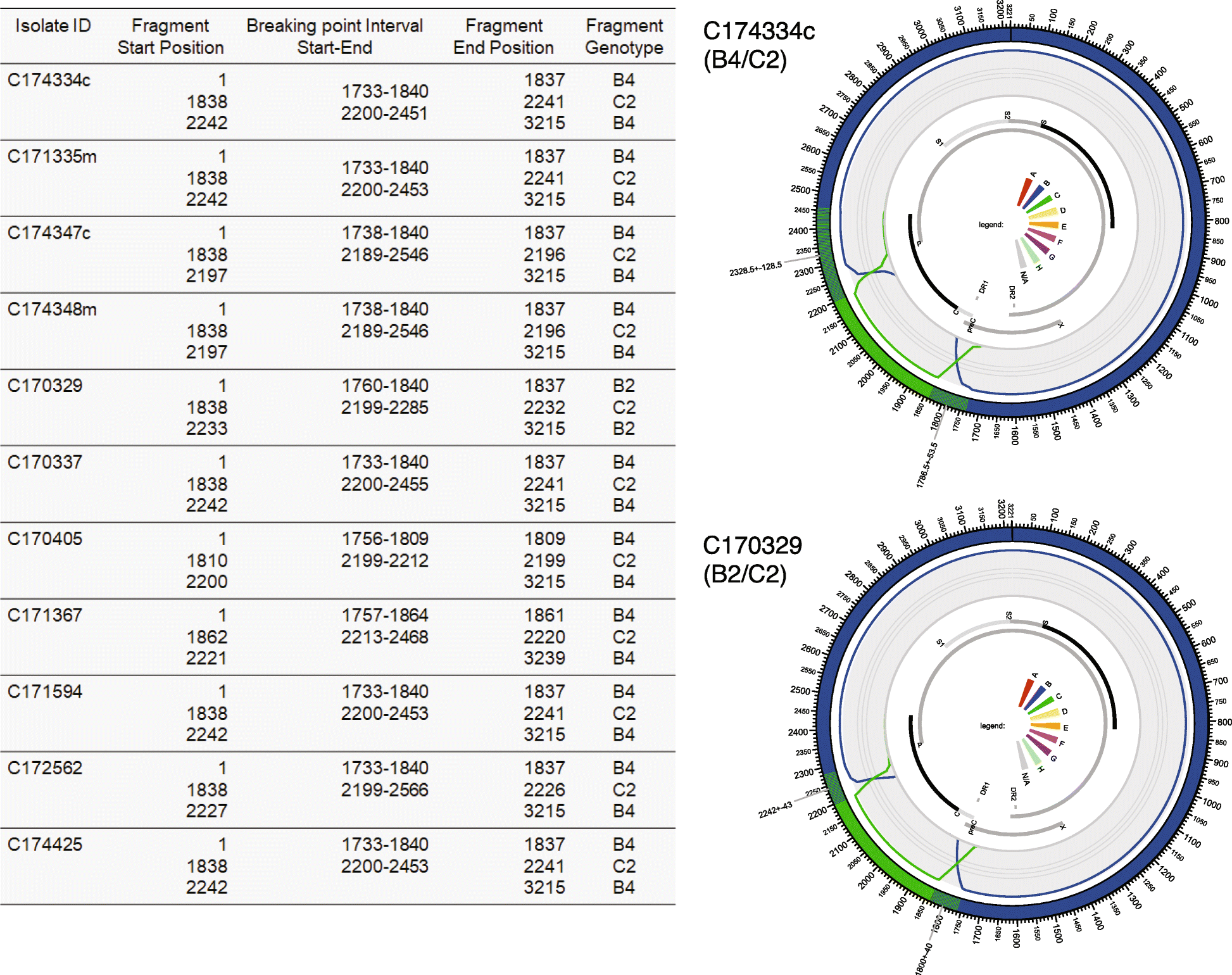Select isolate C170329 in the table
Screen dimensions: 1232x975
click(x=45, y=386)
